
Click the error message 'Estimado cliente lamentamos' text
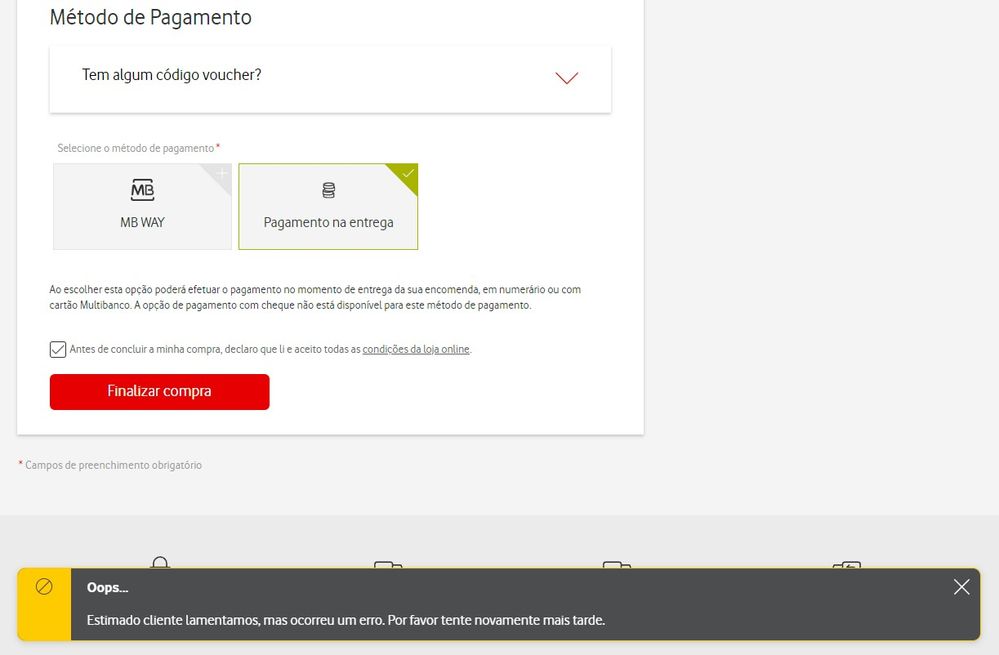coord(345,620)
